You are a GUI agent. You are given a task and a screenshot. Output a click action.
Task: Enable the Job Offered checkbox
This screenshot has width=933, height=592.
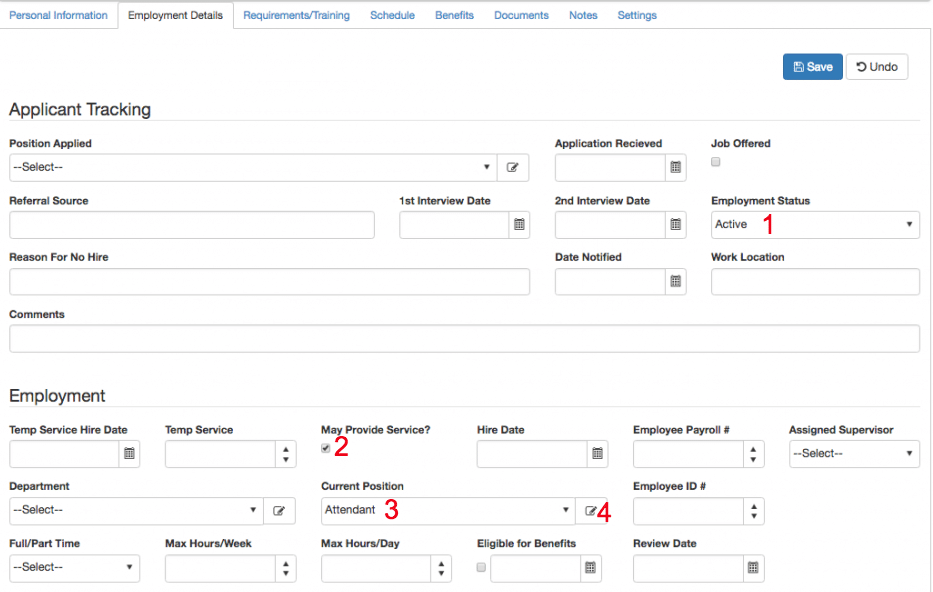coord(716,161)
